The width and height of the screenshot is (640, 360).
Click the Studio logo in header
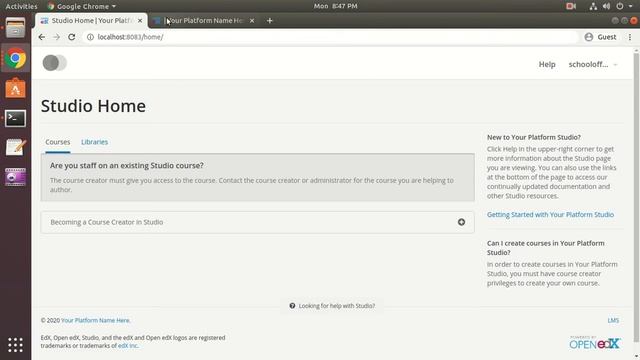[x=55, y=63]
